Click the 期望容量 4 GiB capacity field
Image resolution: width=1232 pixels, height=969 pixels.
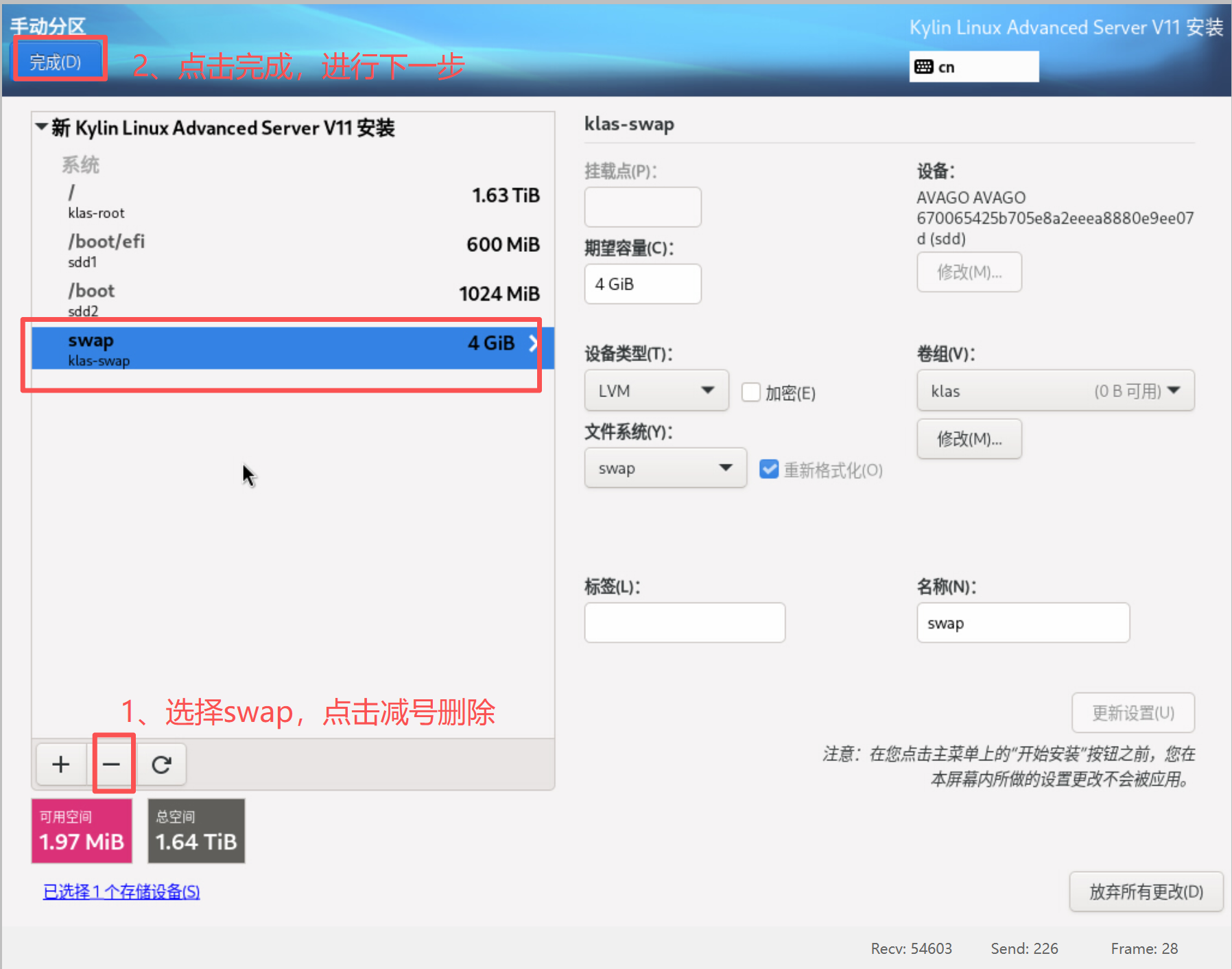(x=642, y=284)
